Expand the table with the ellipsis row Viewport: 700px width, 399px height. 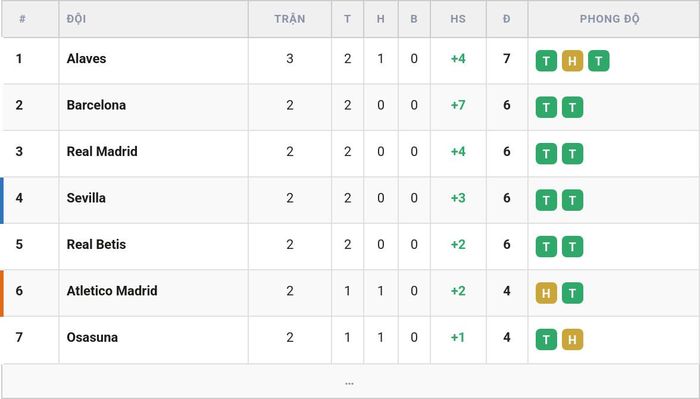350,382
